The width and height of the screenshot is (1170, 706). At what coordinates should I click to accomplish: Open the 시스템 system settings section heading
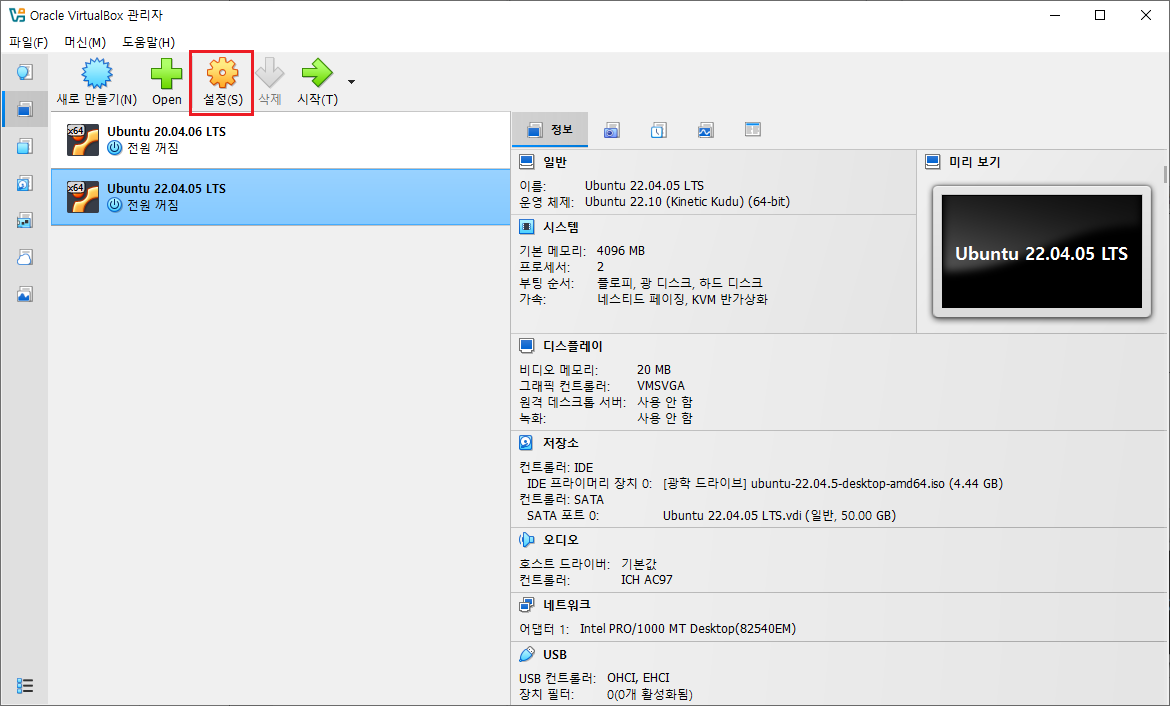pyautogui.click(x=560, y=227)
